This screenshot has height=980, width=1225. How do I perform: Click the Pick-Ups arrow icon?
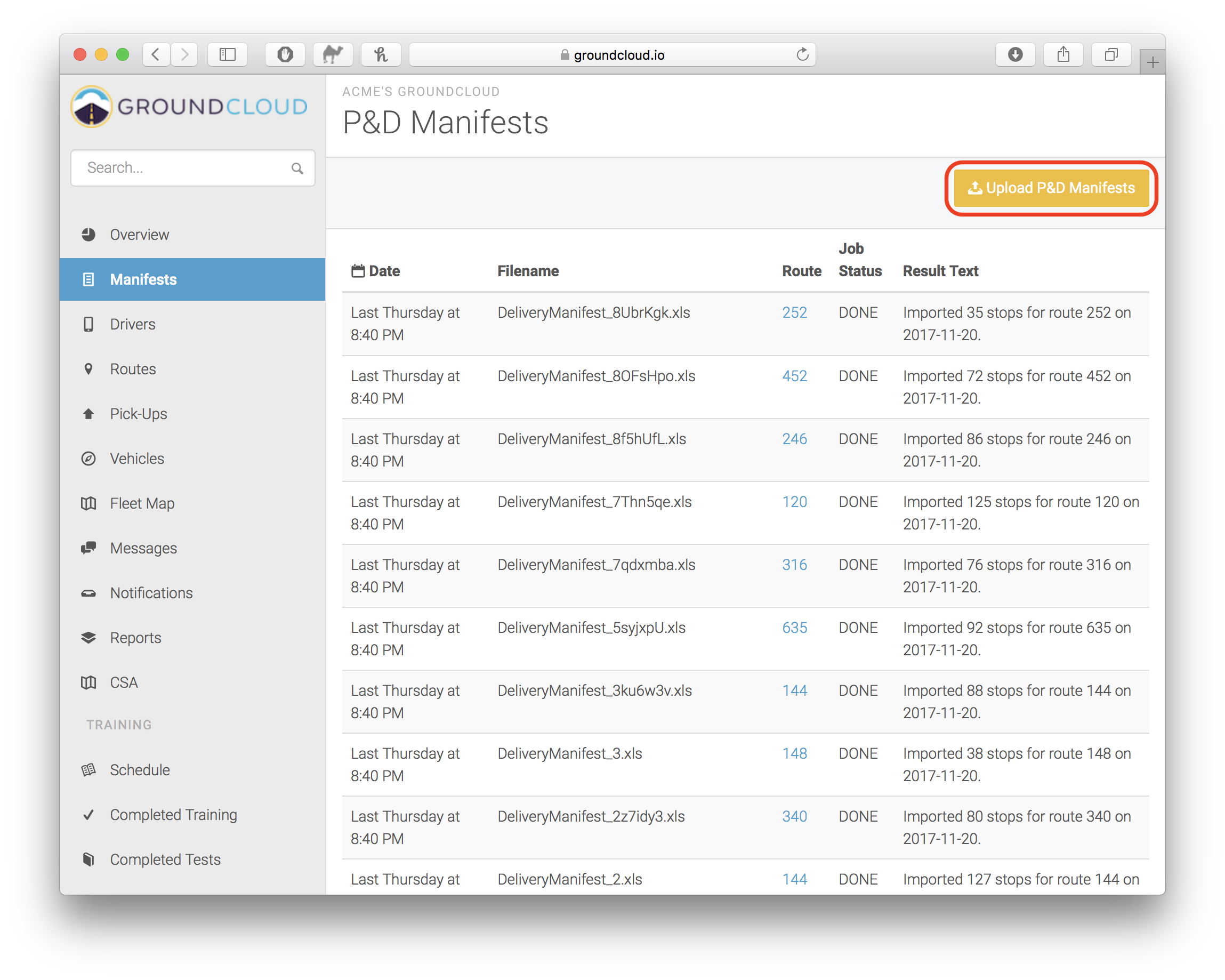(88, 414)
